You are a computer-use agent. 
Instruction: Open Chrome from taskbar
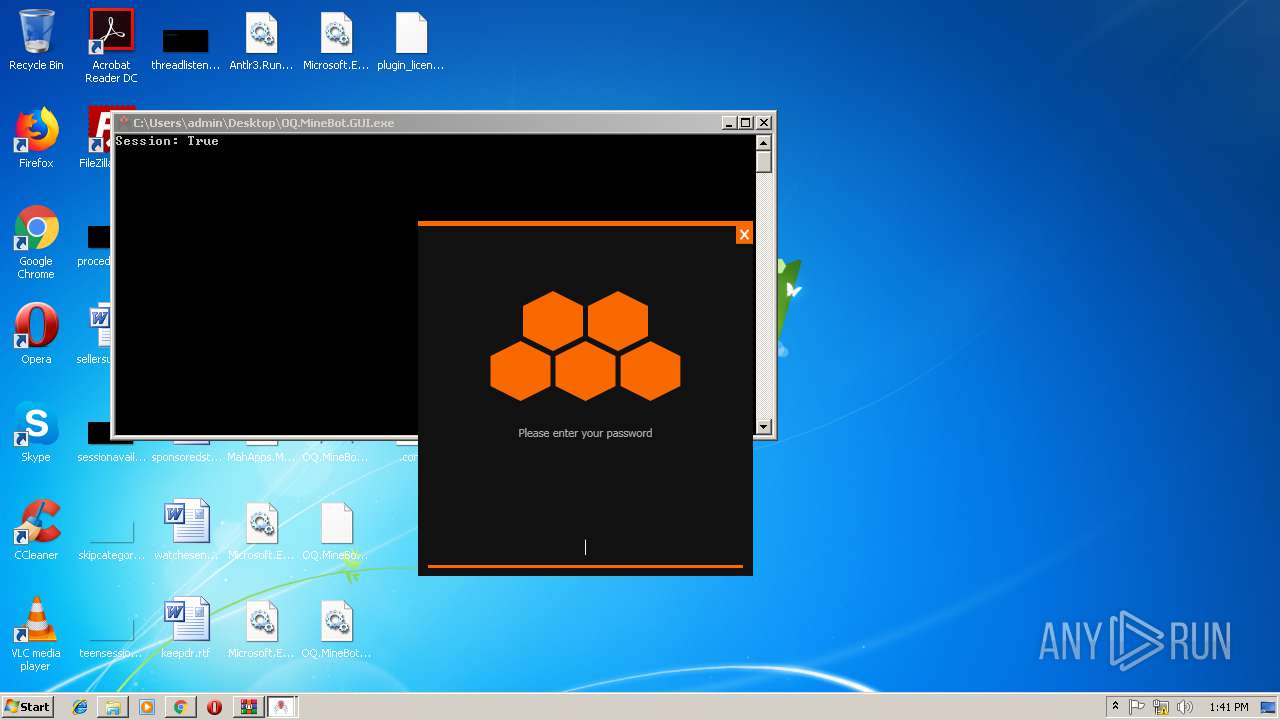tap(180, 707)
